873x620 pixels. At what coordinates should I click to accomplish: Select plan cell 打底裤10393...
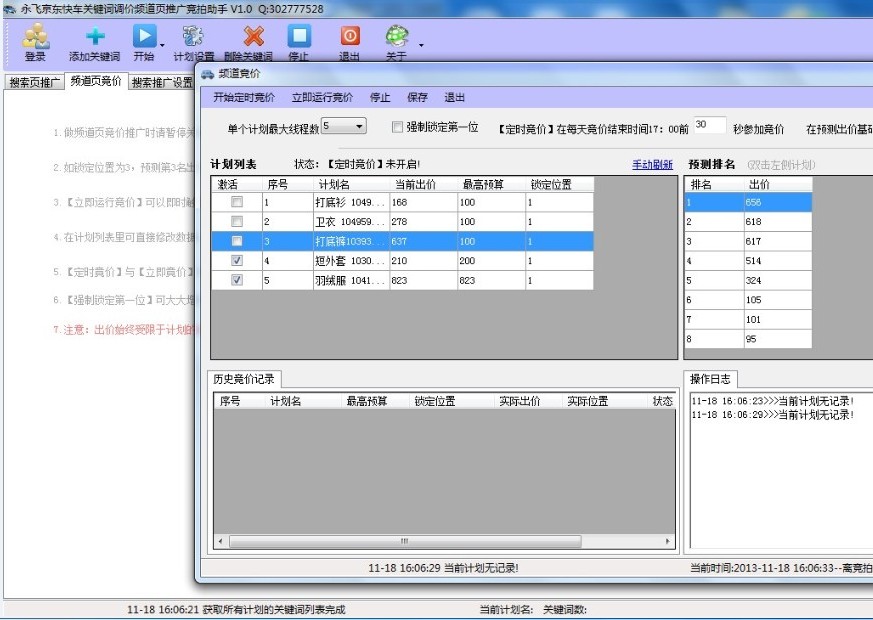(351, 241)
